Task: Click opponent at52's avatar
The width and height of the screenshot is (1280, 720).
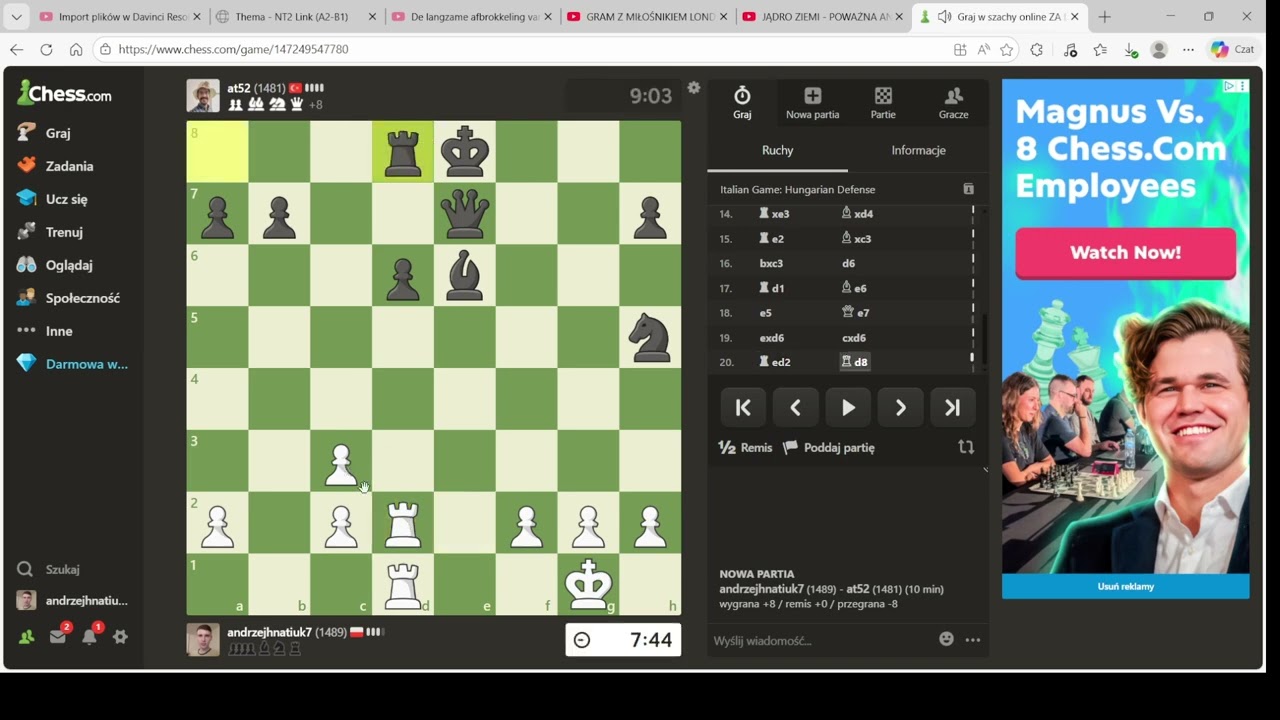Action: pyautogui.click(x=203, y=96)
